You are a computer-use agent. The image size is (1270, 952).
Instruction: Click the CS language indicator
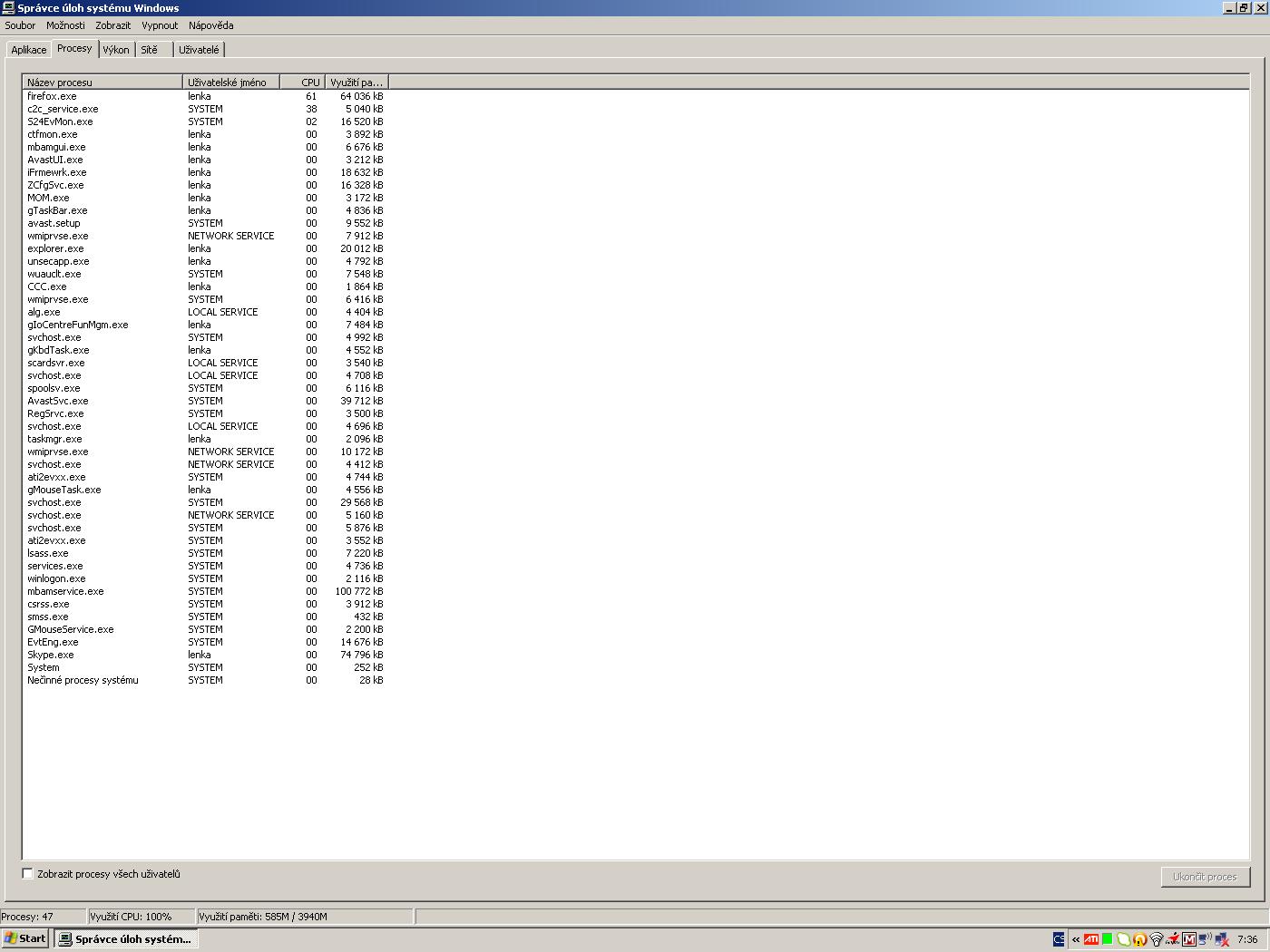coord(1059,939)
